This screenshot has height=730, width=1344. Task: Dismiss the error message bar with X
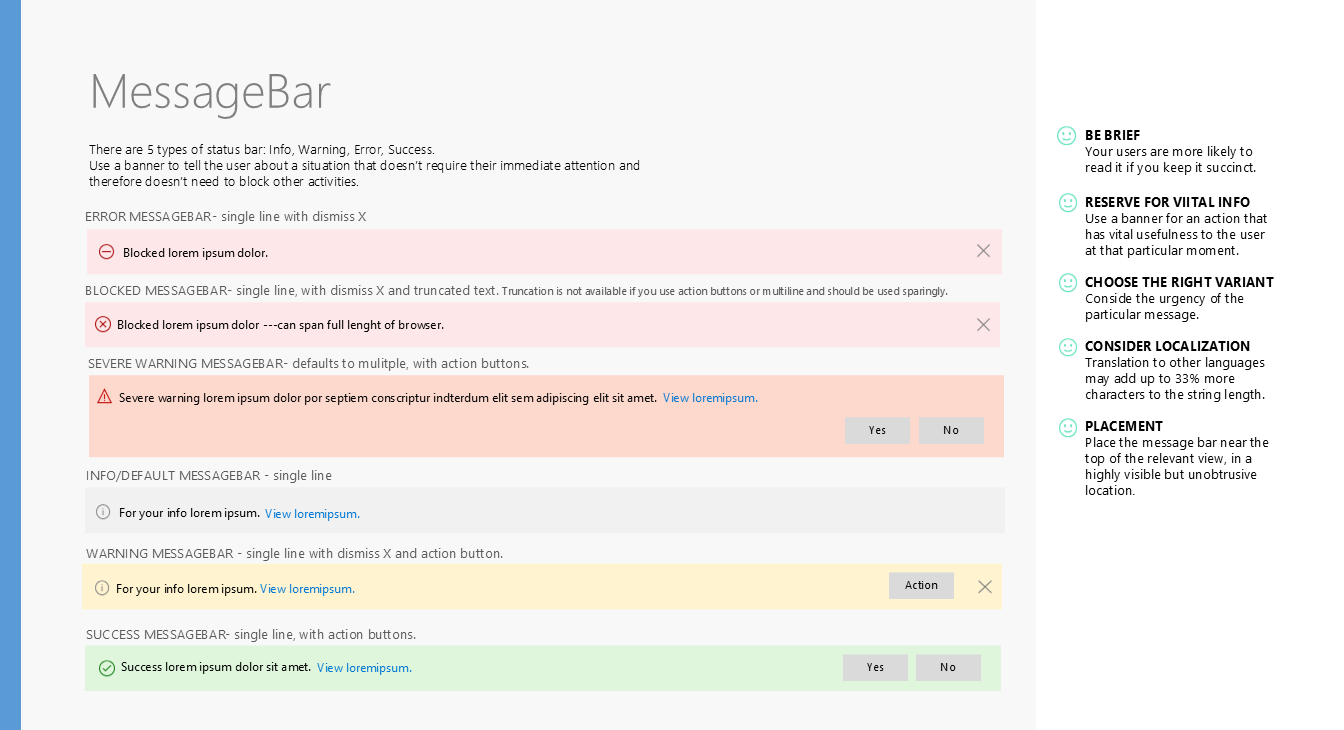pyautogui.click(x=983, y=251)
